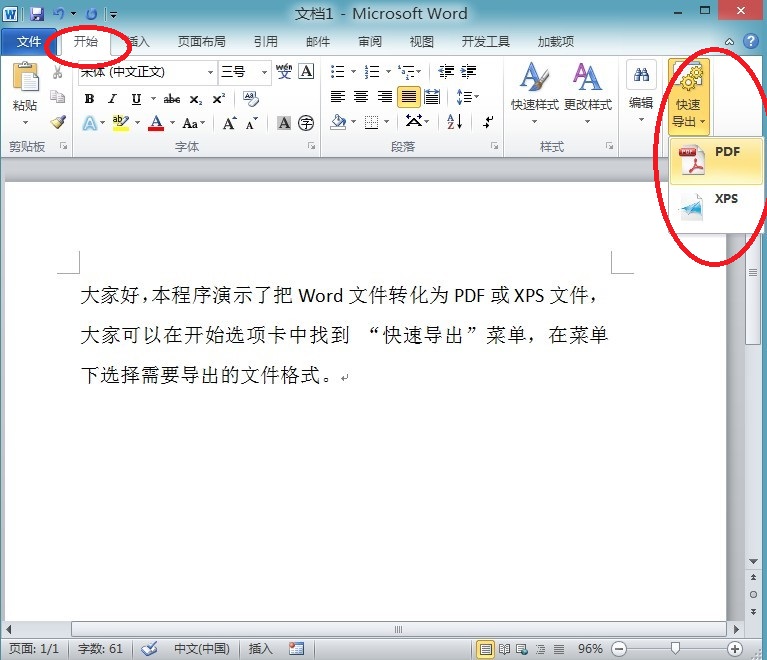Center align the paragraph
Image resolution: width=767 pixels, height=660 pixels.
pyautogui.click(x=361, y=96)
